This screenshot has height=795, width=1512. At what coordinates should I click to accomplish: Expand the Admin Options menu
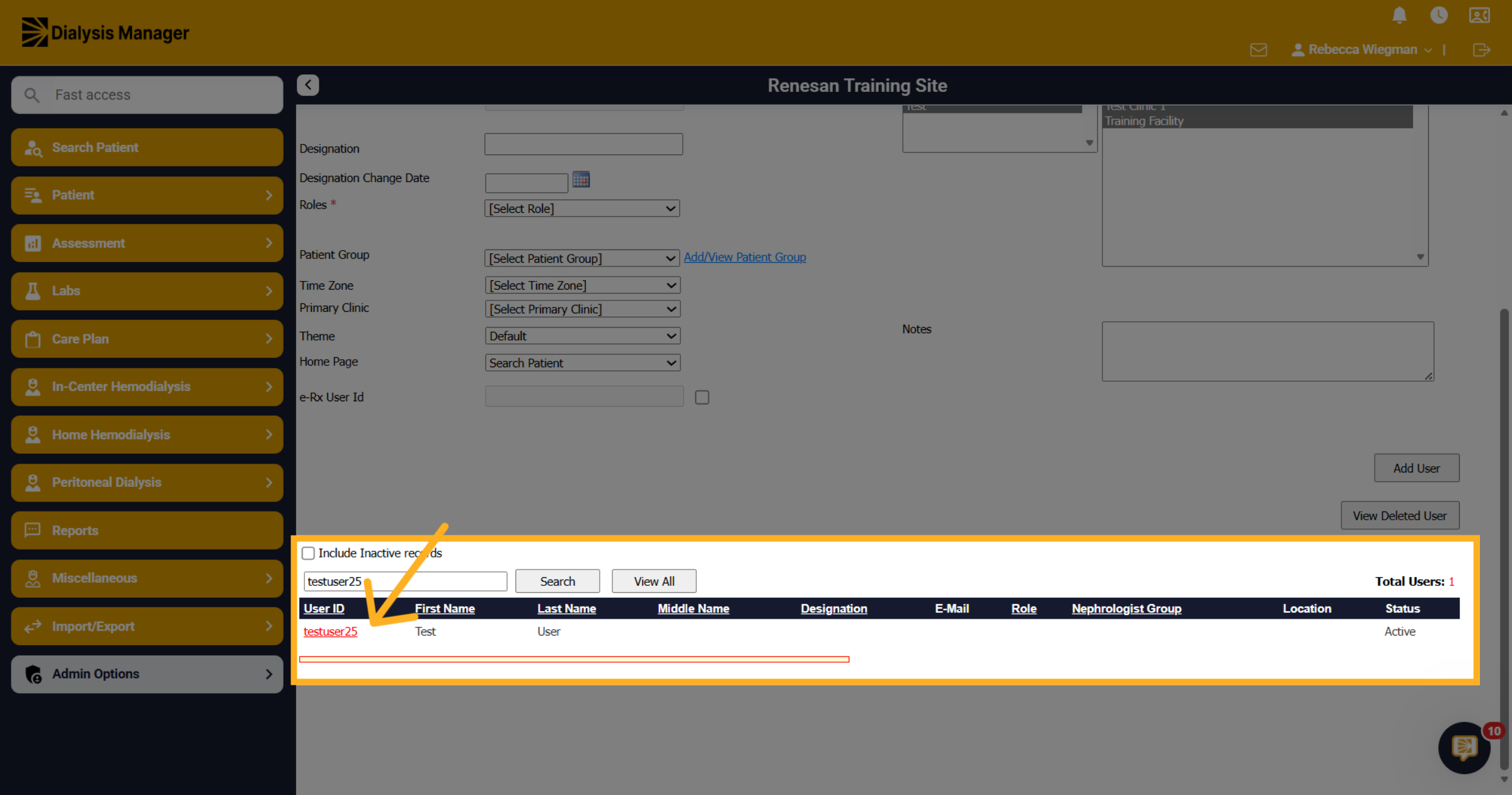coord(147,674)
